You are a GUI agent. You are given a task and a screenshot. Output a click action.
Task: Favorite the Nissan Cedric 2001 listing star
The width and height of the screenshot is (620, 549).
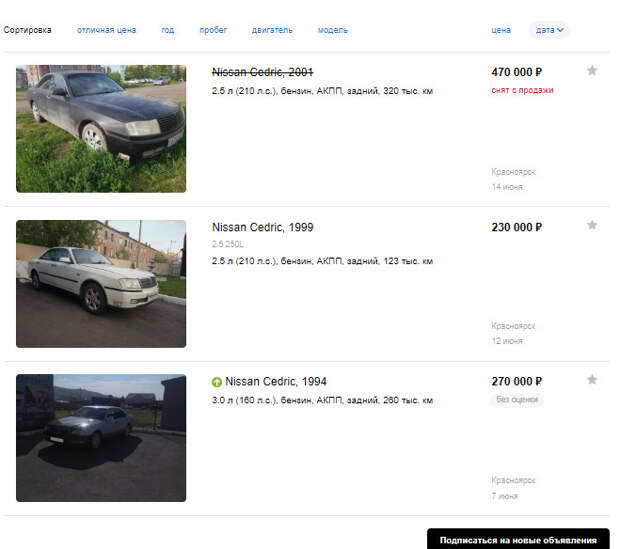pyautogui.click(x=592, y=70)
